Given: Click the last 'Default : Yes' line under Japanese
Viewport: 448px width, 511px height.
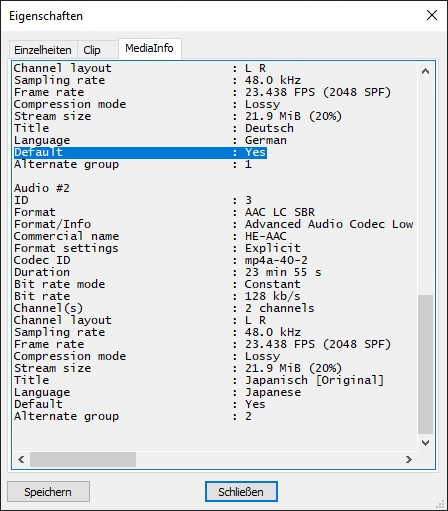Looking at the screenshot, I should pos(140,404).
